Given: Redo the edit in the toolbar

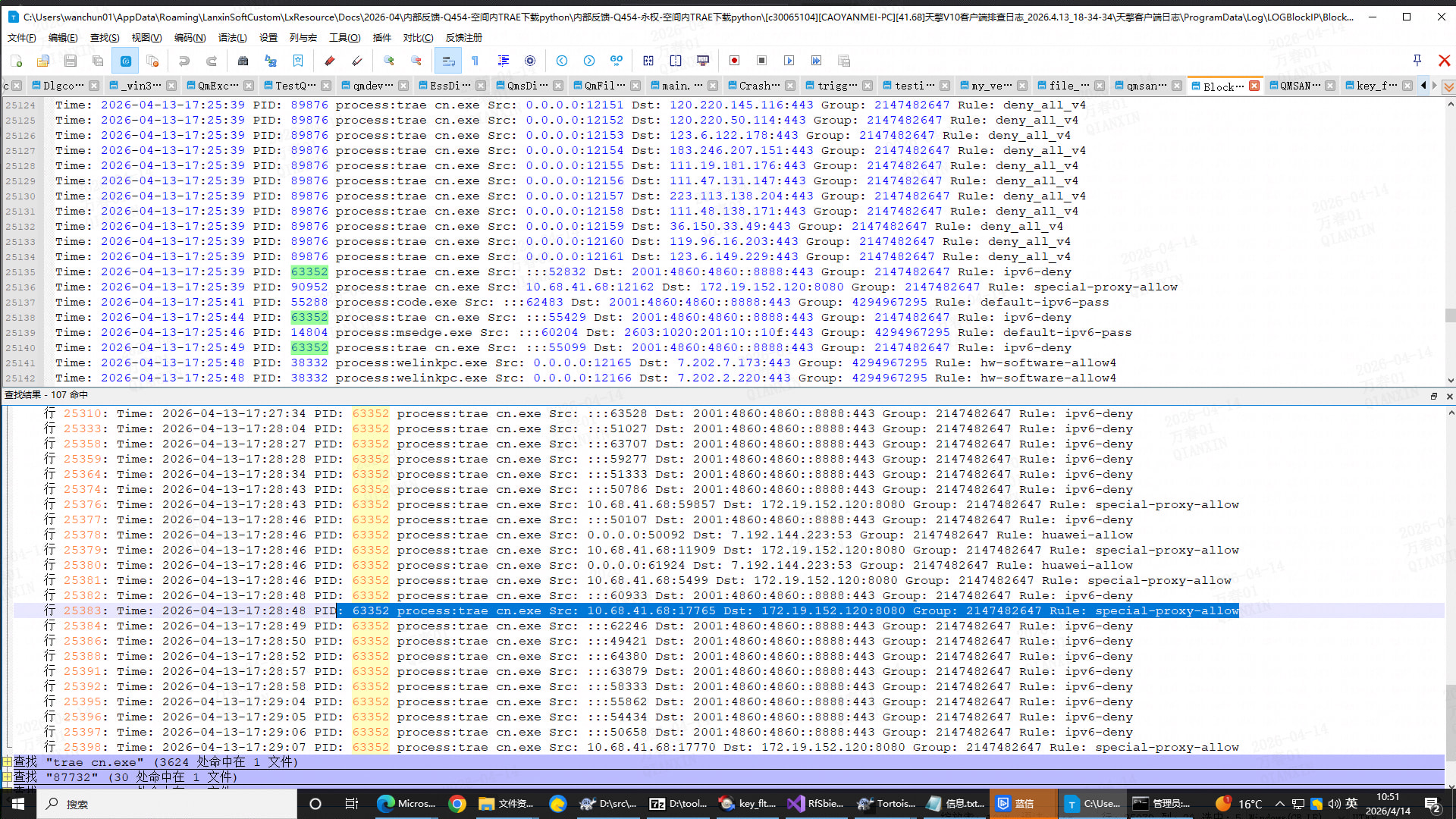Looking at the screenshot, I should coord(212,61).
